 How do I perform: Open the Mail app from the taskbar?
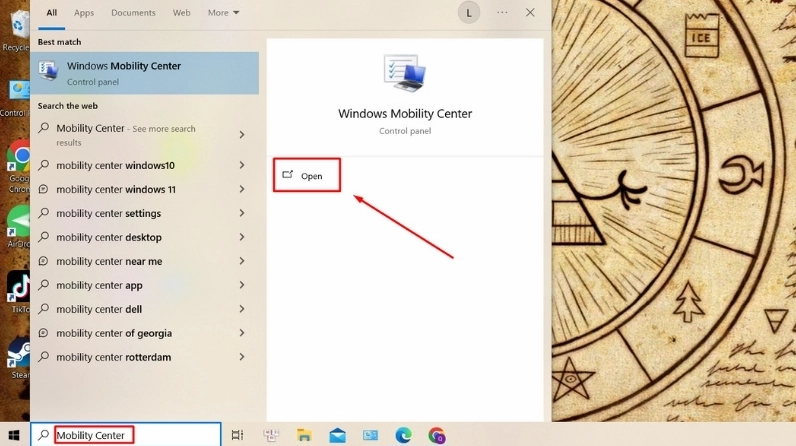pyautogui.click(x=337, y=435)
